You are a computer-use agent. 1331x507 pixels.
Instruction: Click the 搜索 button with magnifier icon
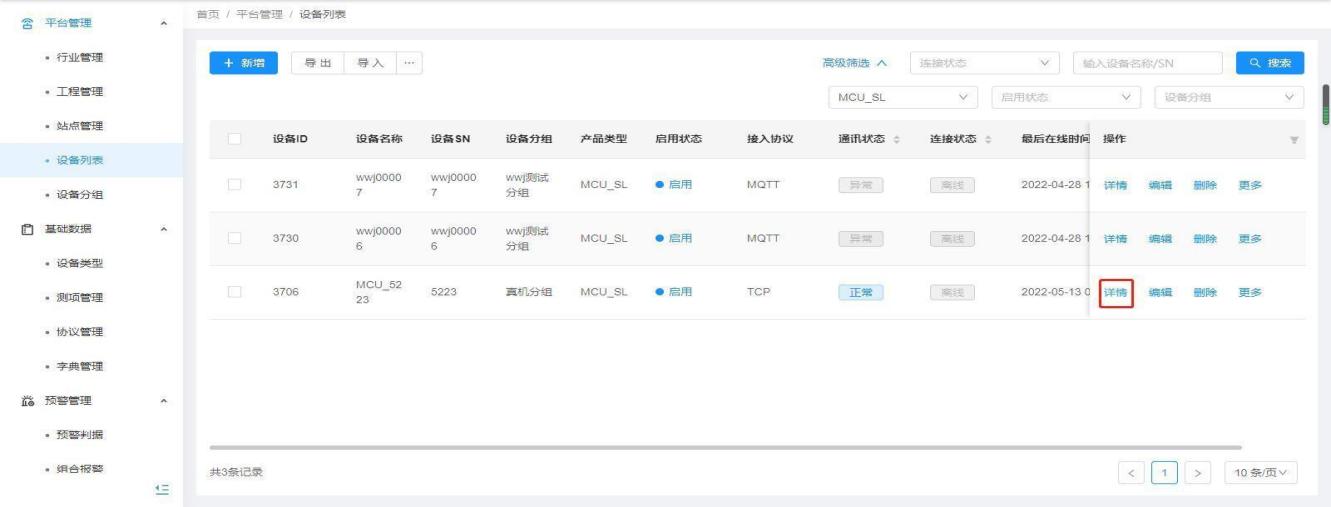(1269, 63)
